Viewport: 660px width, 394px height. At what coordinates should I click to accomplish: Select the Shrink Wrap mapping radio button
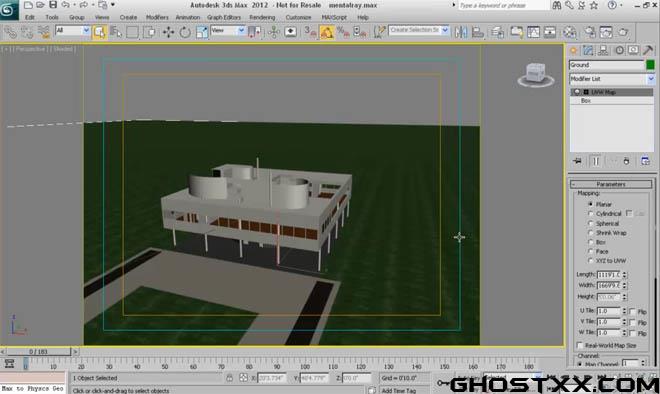coord(591,233)
